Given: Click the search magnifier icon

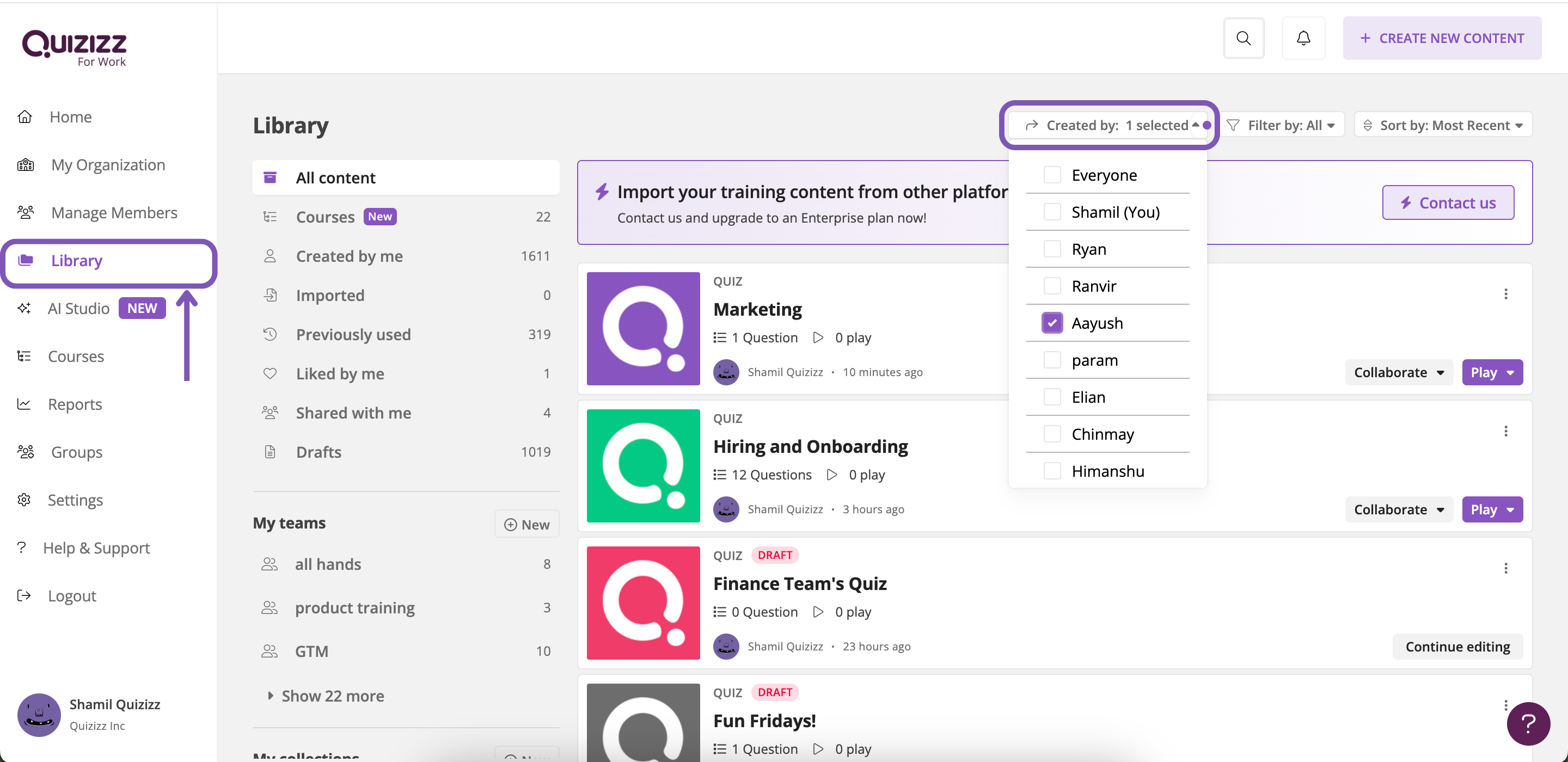Looking at the screenshot, I should [1244, 38].
